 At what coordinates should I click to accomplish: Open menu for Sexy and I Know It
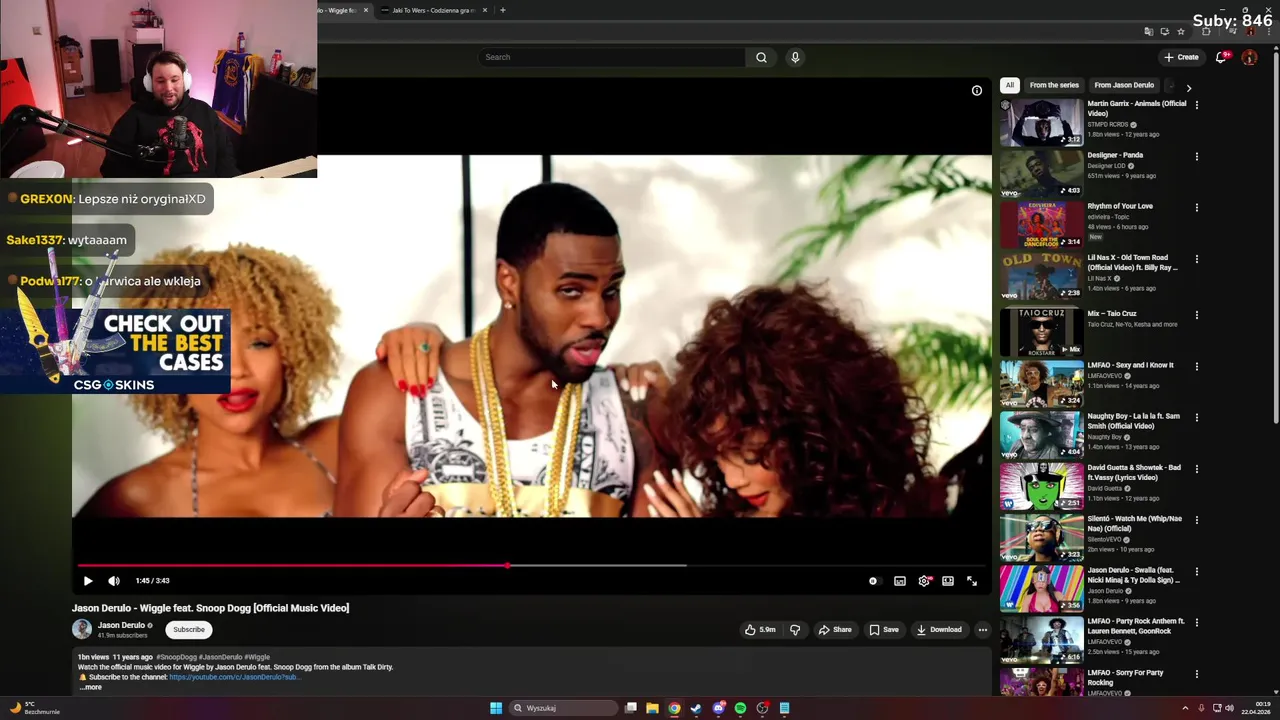[1196, 367]
